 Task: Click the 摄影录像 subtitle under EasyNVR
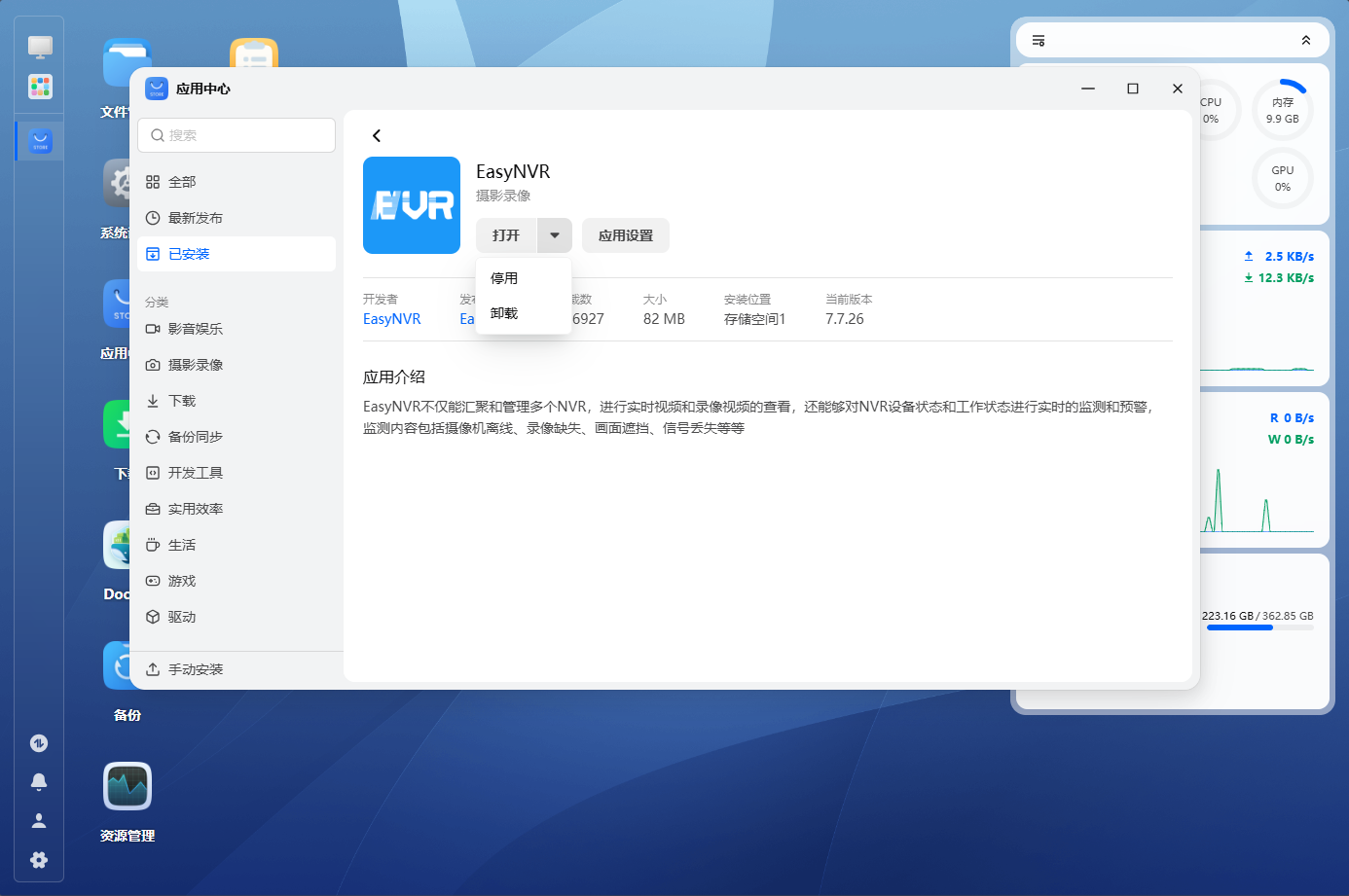pos(503,196)
